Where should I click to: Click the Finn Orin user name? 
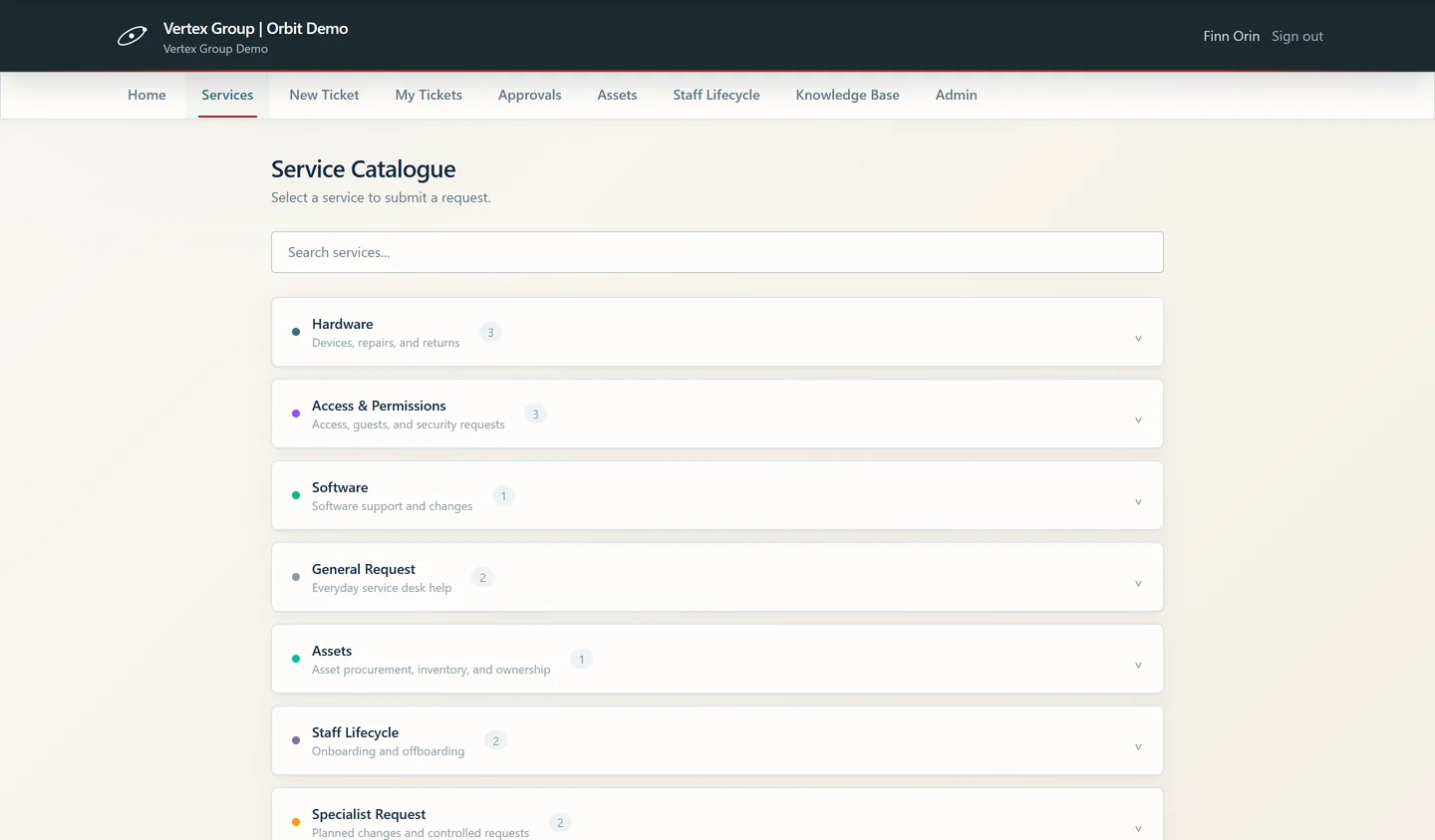1231,36
